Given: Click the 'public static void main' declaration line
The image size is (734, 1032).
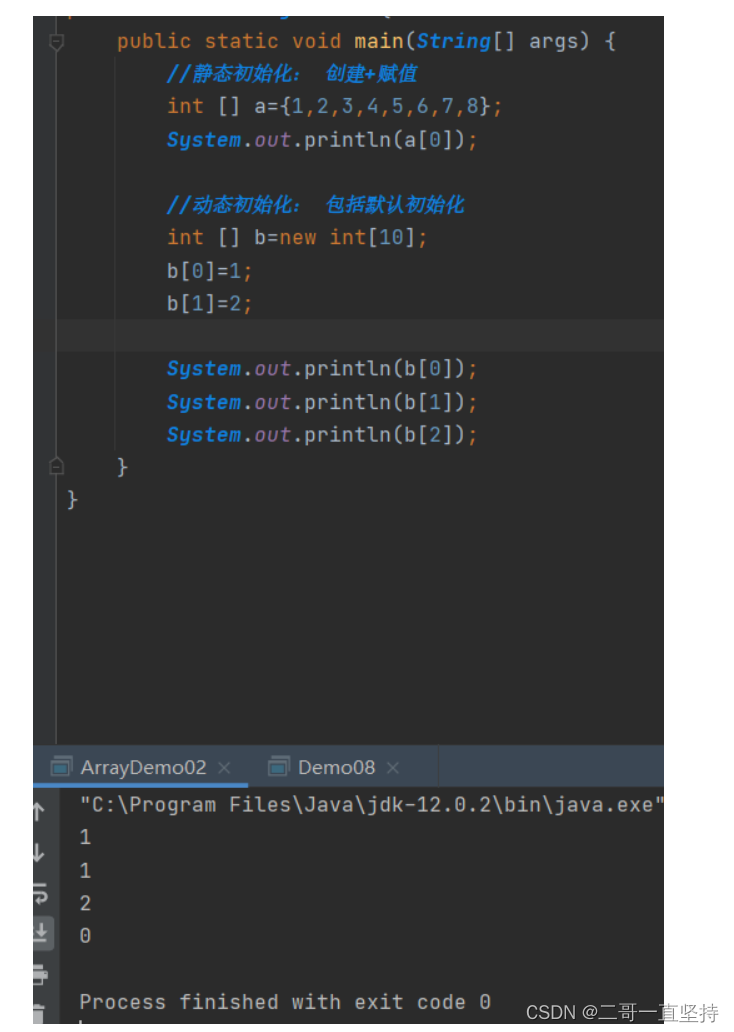Looking at the screenshot, I should coord(367,41).
